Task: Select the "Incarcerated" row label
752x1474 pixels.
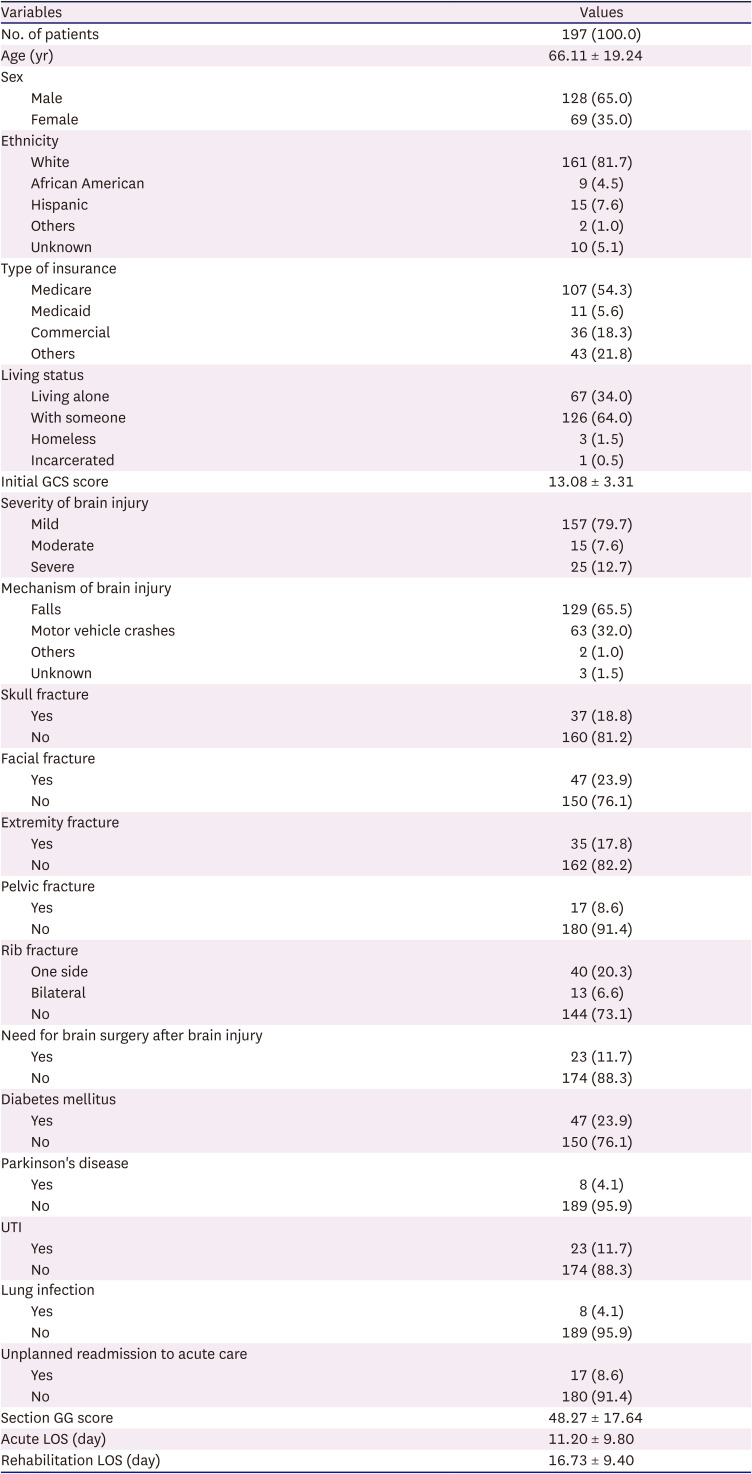Action: point(72,460)
